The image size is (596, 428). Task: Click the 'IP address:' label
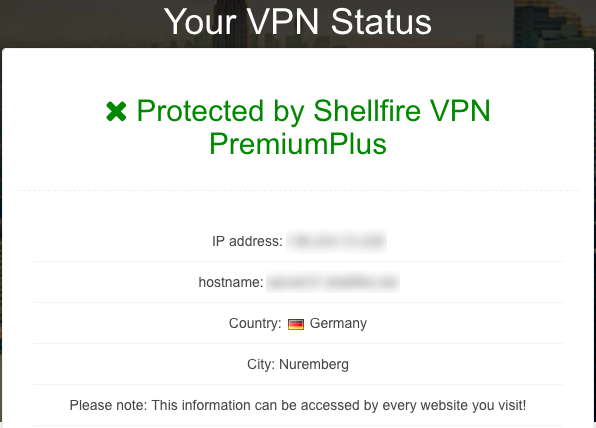pos(247,241)
